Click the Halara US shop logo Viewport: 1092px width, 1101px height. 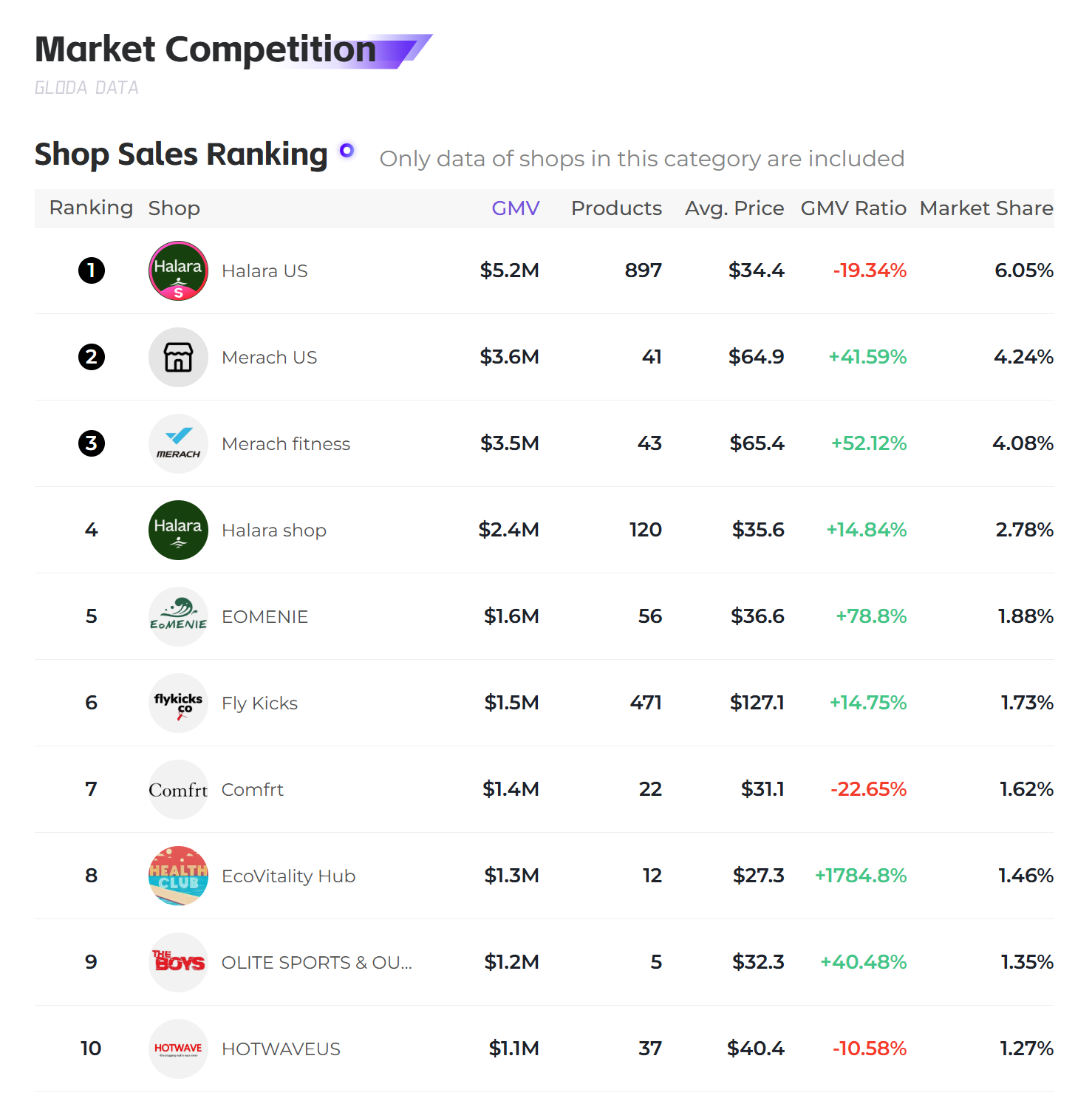coord(178,270)
